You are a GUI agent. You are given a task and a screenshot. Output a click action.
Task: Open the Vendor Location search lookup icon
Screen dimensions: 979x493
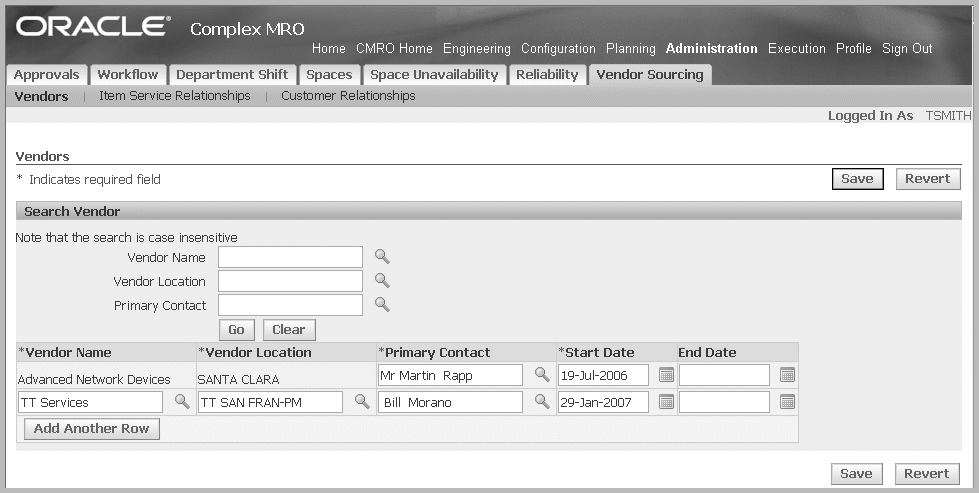pyautogui.click(x=382, y=281)
